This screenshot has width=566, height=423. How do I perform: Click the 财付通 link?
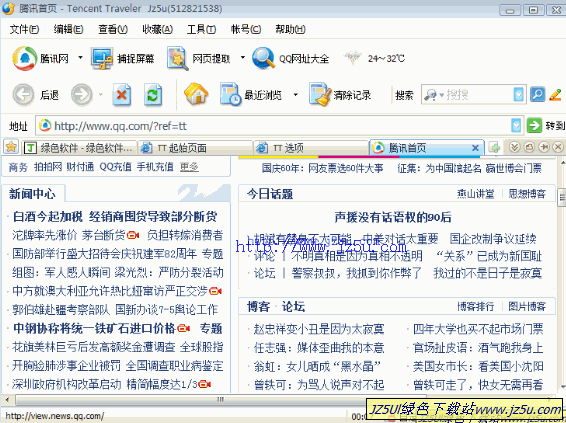[x=80, y=167]
